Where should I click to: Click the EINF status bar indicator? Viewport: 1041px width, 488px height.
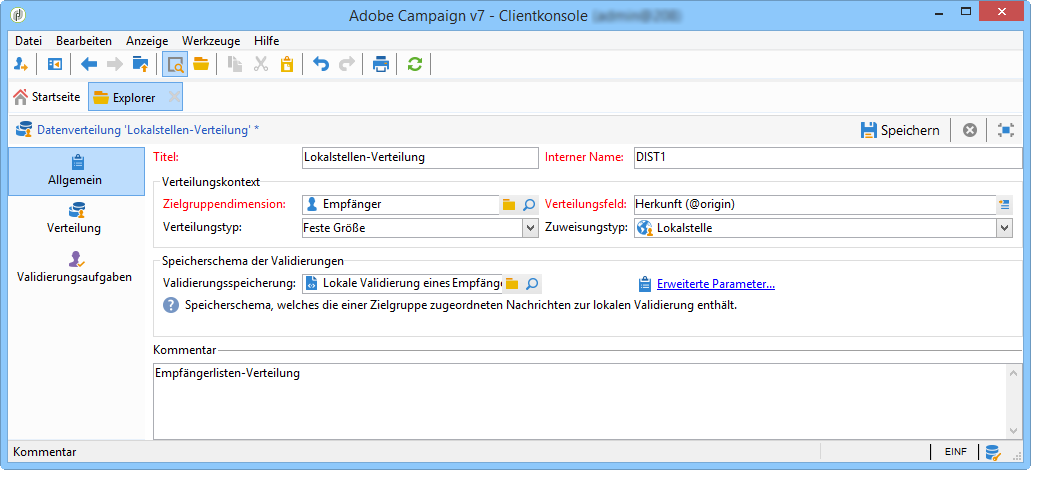pos(956,452)
